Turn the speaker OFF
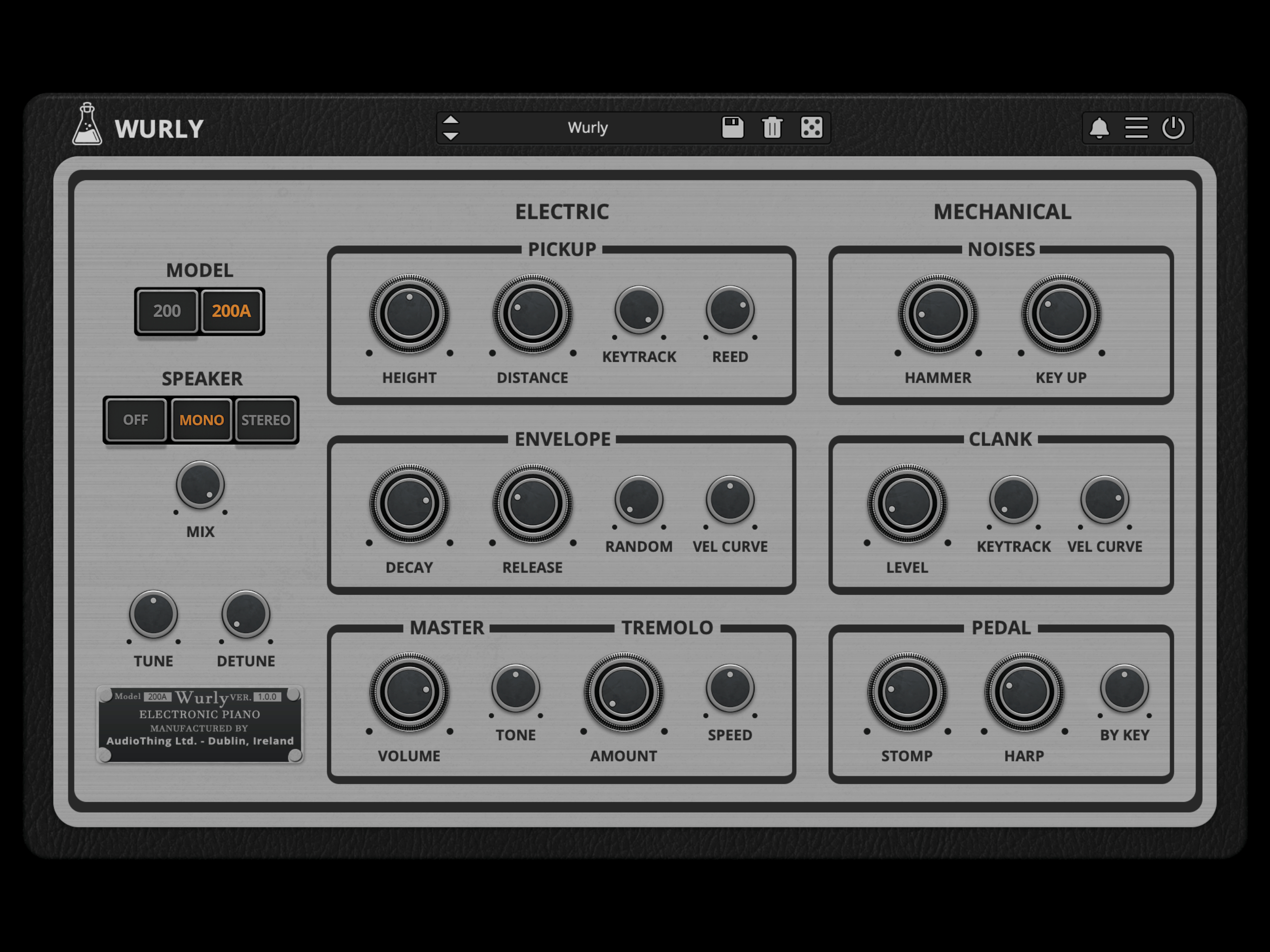The width and height of the screenshot is (1270, 952). tap(135, 420)
